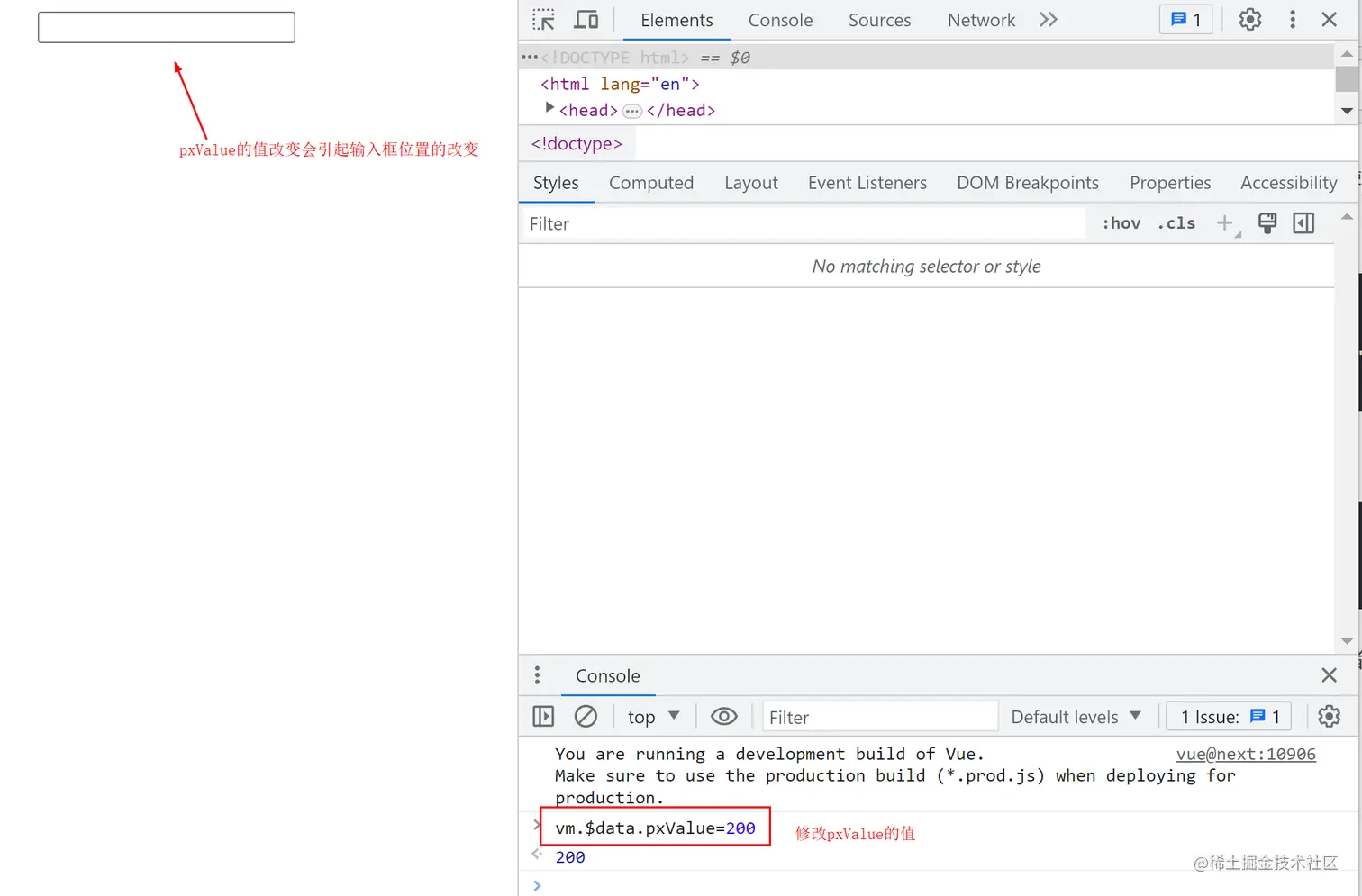Open the console drawer three-dot menu
Viewport: 1362px width, 896px height.
pyautogui.click(x=537, y=675)
